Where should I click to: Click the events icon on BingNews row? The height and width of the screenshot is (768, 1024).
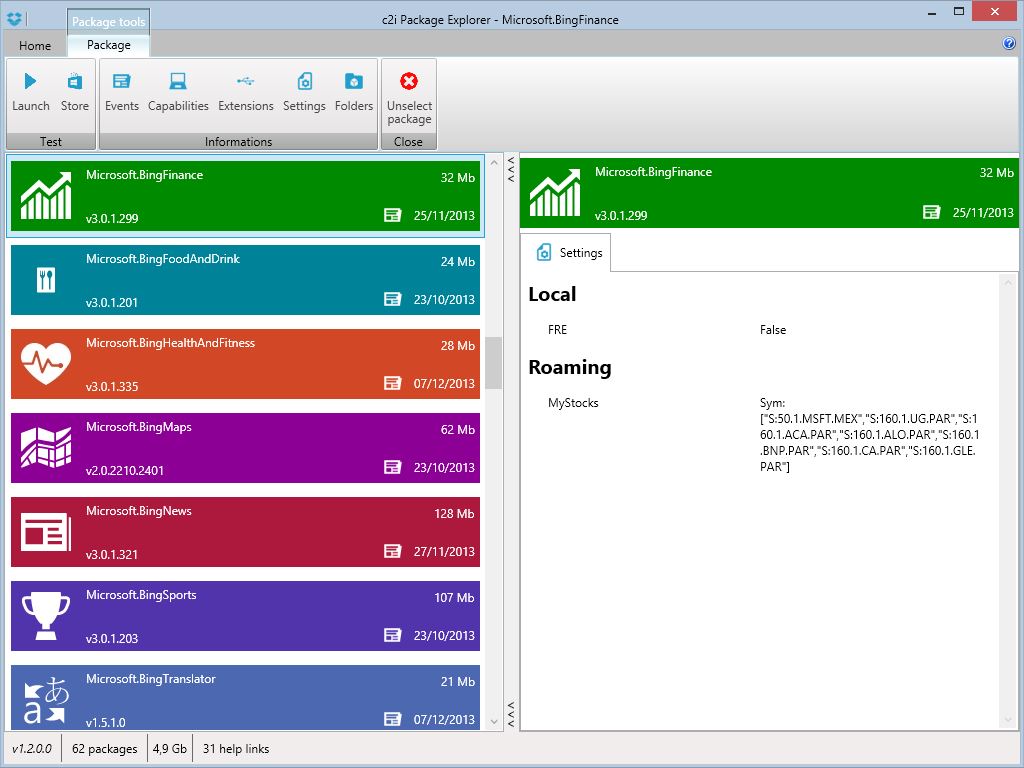pyautogui.click(x=392, y=551)
